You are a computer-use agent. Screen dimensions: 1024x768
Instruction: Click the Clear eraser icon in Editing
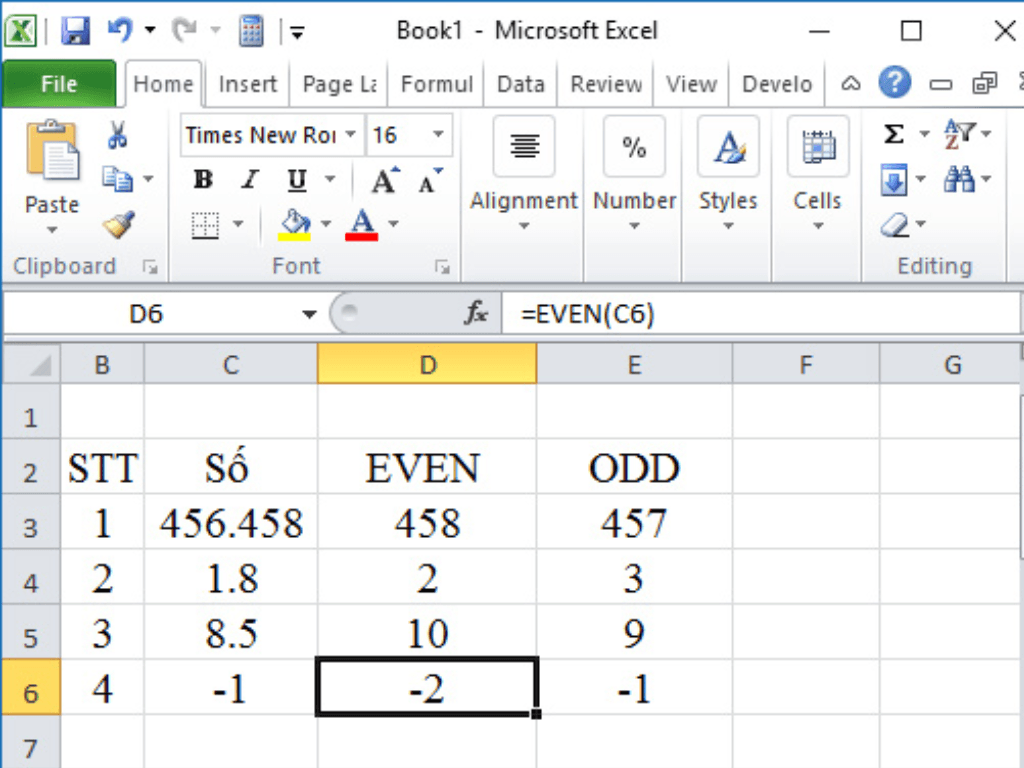click(897, 226)
